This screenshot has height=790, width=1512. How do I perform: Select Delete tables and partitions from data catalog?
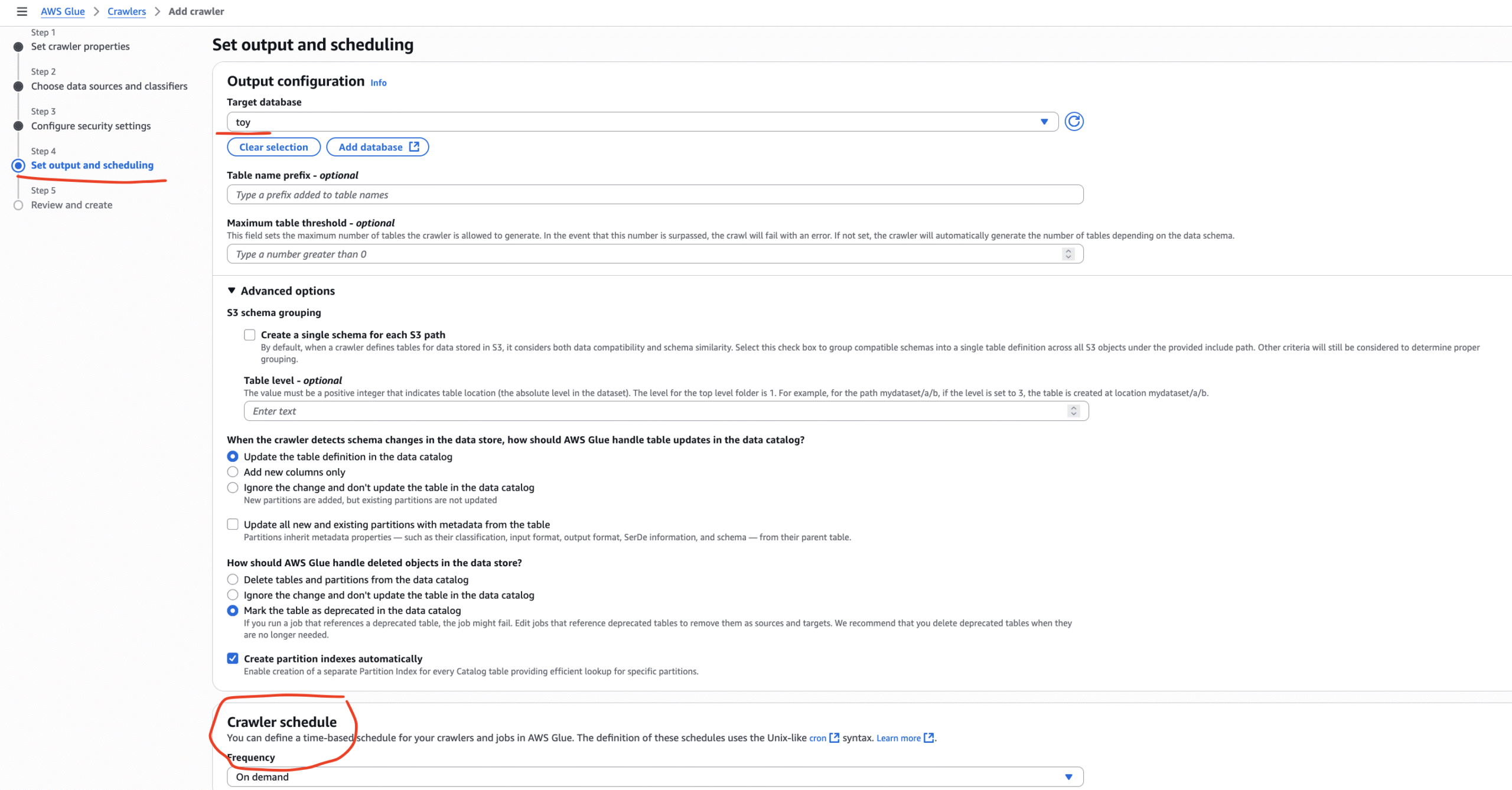coord(233,579)
